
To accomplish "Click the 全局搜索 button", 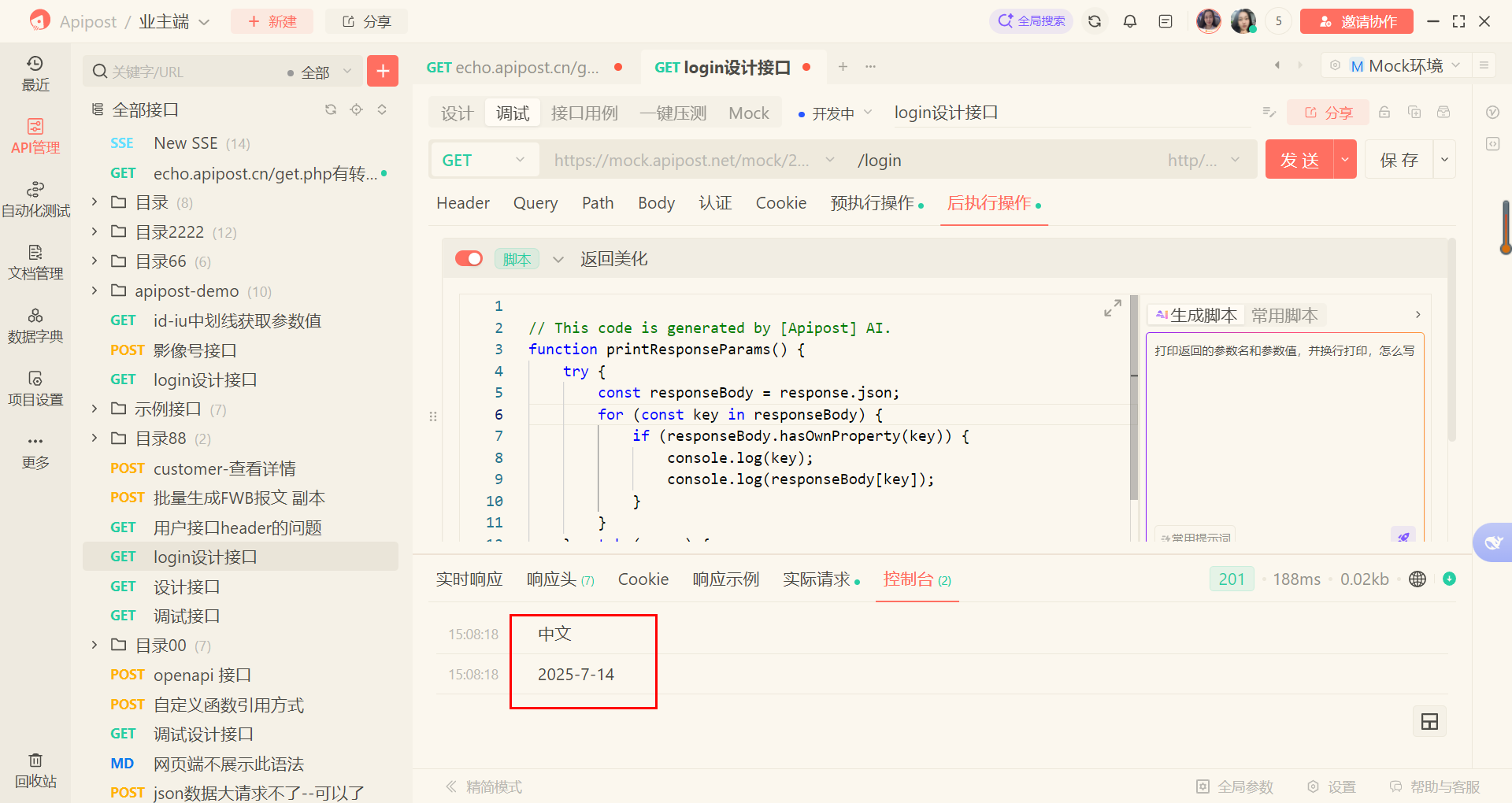I will point(1031,21).
